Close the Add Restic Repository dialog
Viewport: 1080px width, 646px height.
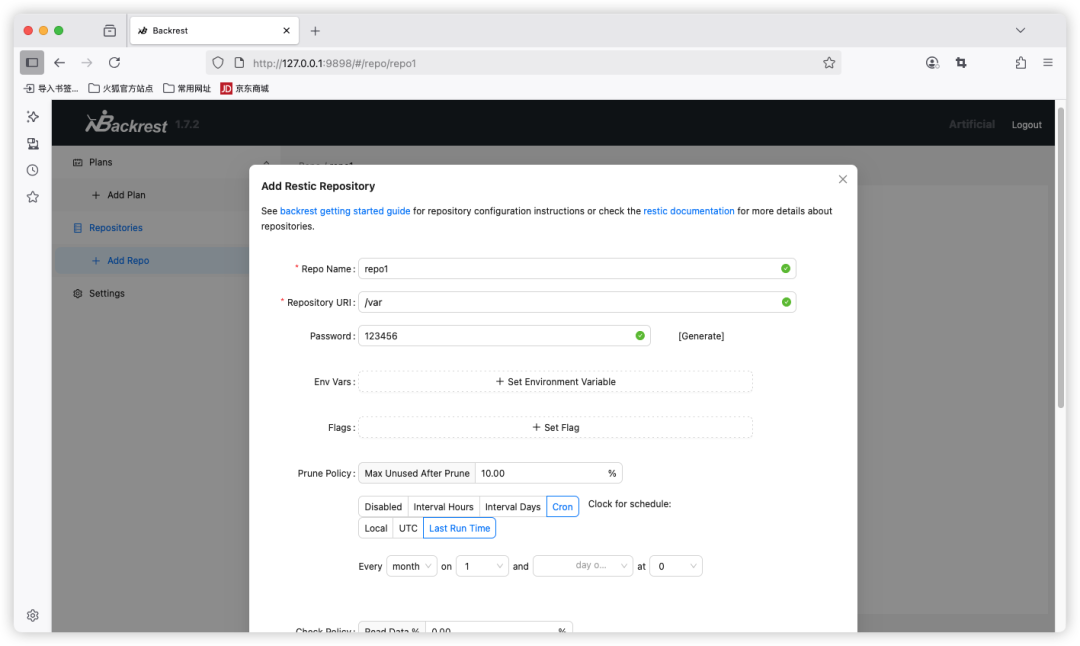[x=842, y=179]
